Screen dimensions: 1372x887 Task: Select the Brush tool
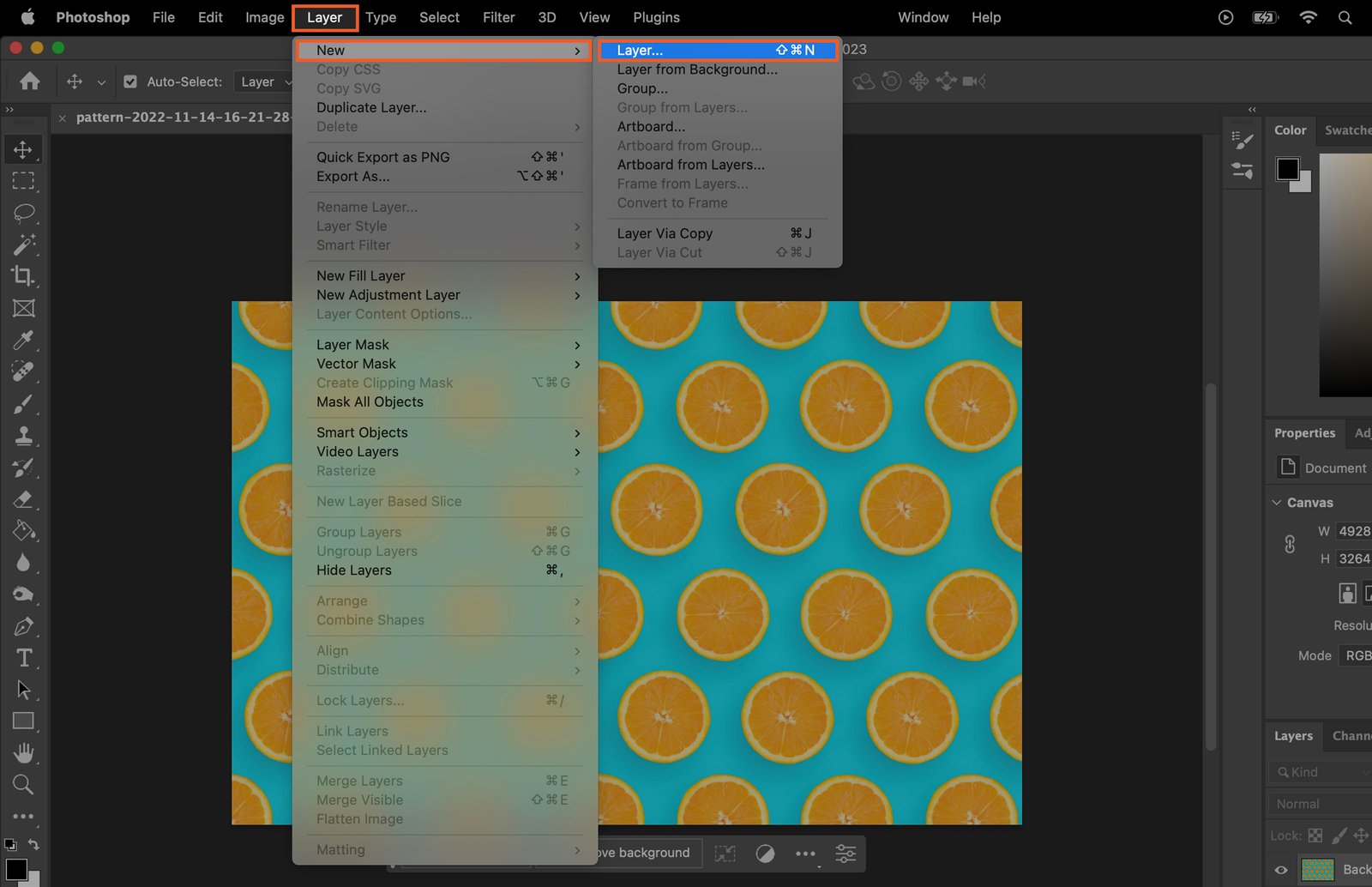(x=23, y=404)
